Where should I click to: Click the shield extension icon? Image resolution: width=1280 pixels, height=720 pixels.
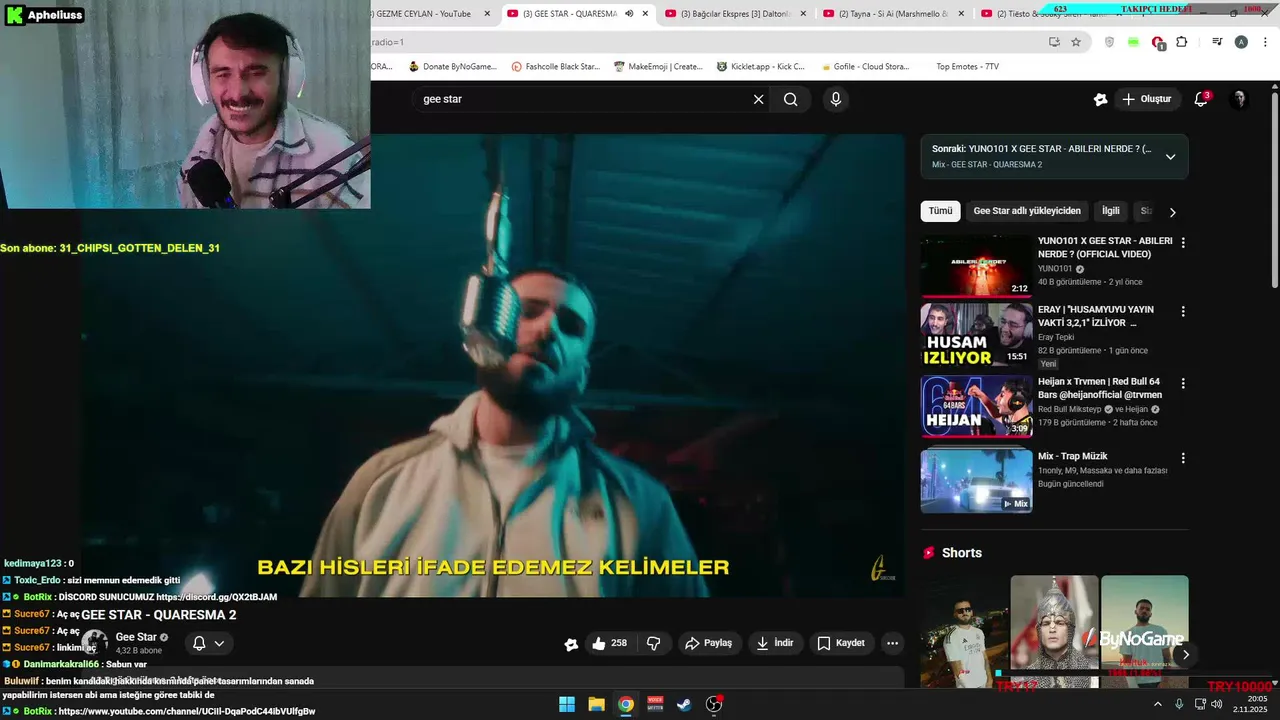(x=1109, y=42)
